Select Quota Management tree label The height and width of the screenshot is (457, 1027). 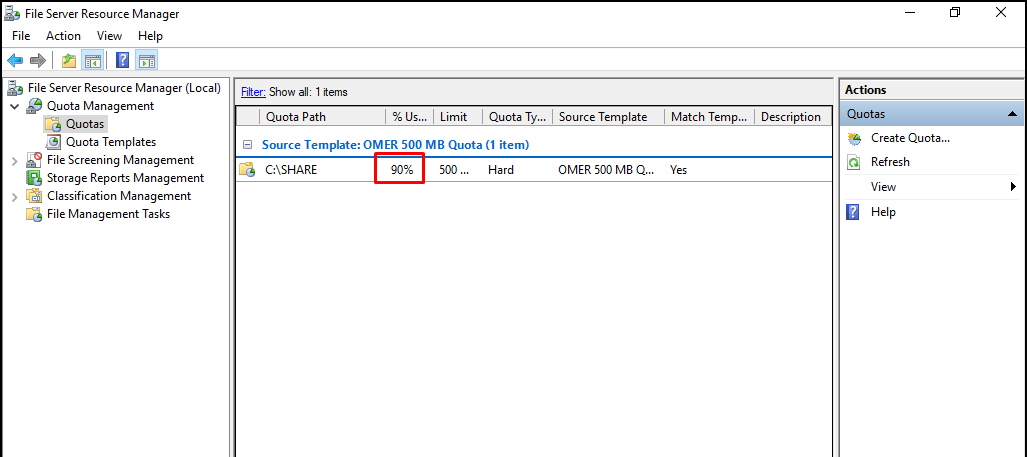[100, 105]
